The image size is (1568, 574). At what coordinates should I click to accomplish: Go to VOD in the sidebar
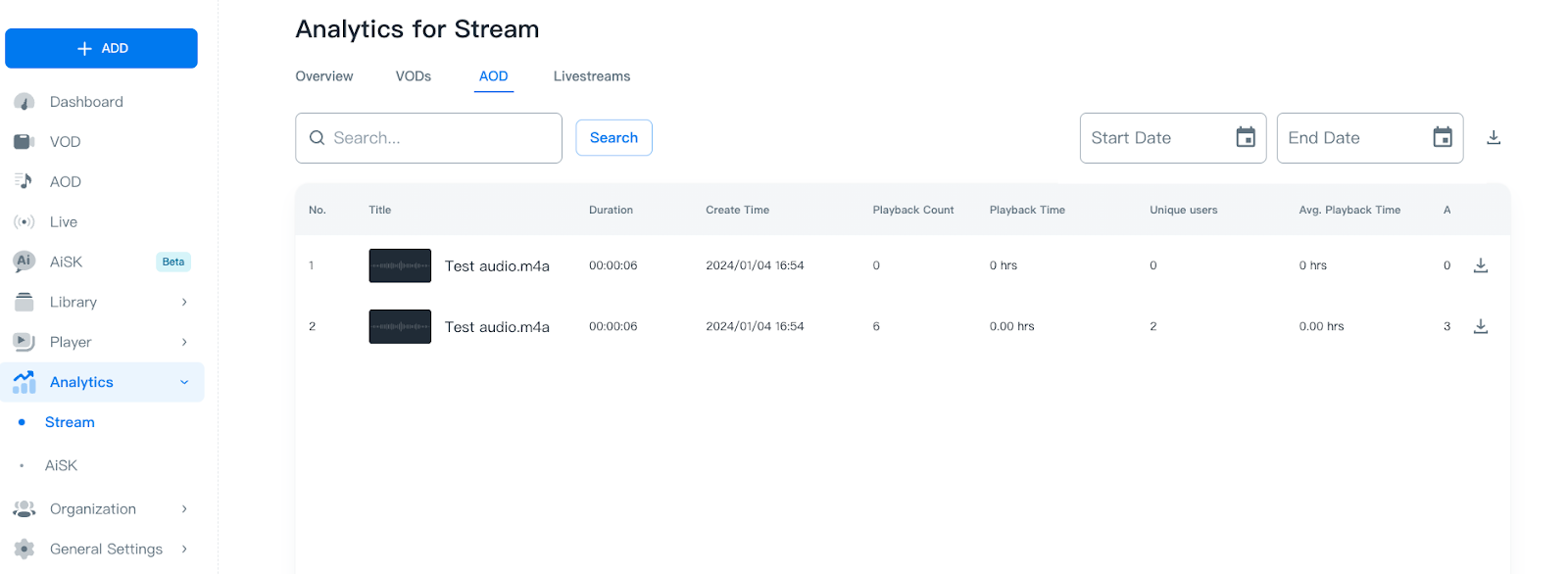pyautogui.click(x=65, y=142)
